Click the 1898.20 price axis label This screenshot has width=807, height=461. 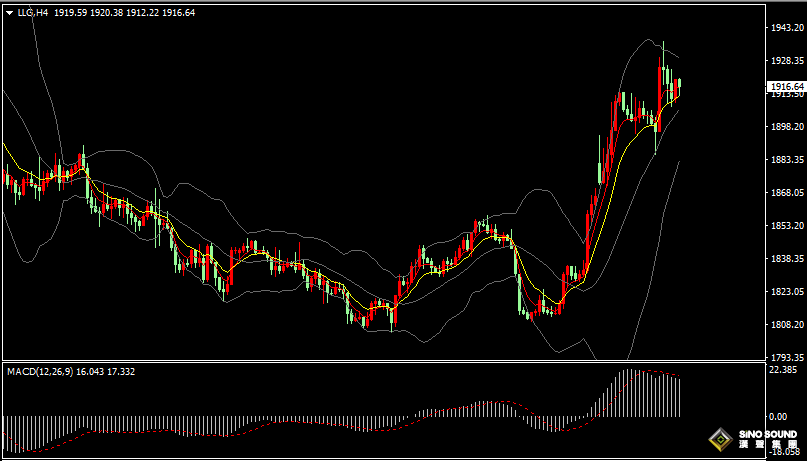(786, 127)
